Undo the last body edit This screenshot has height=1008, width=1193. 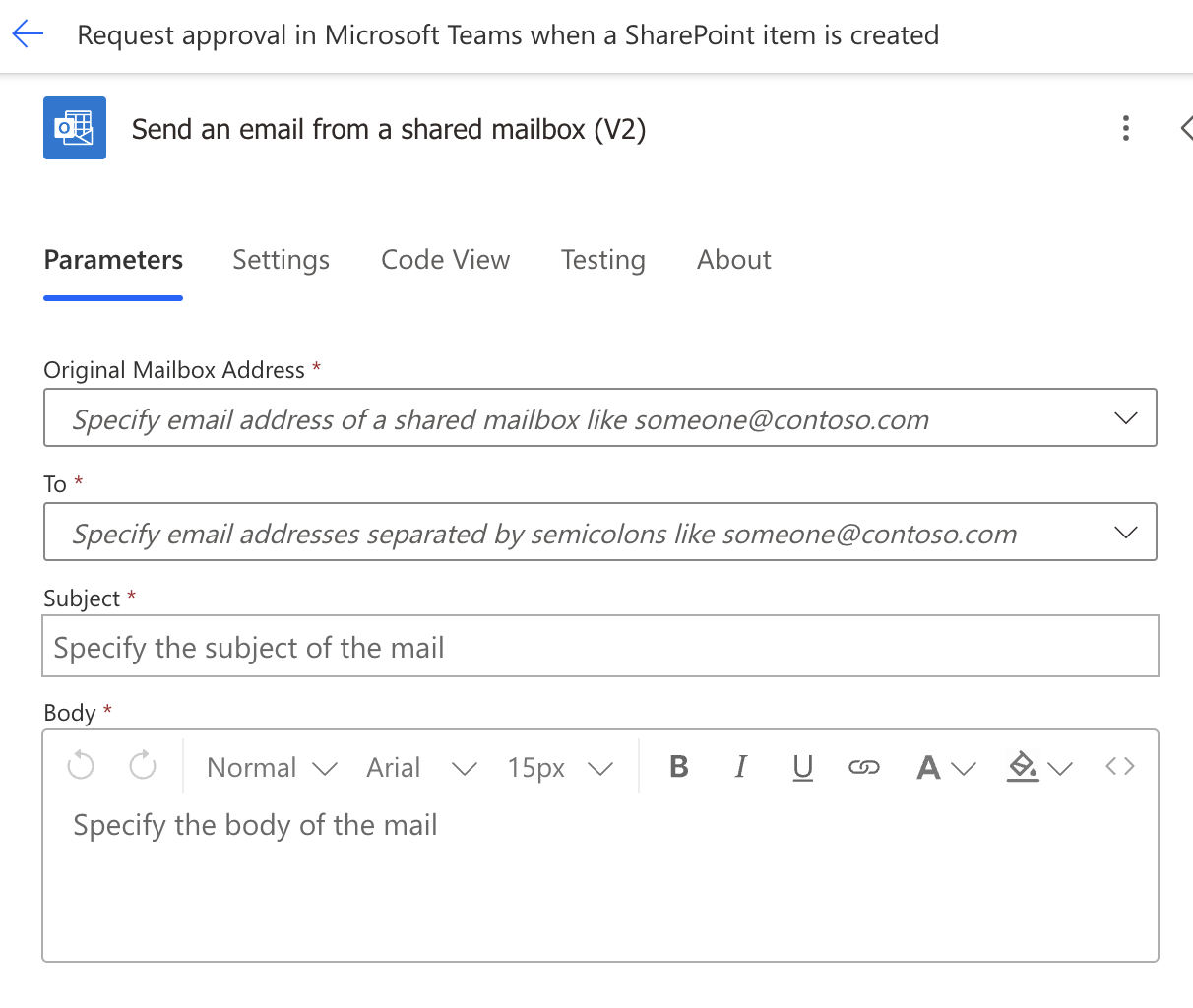[81, 765]
